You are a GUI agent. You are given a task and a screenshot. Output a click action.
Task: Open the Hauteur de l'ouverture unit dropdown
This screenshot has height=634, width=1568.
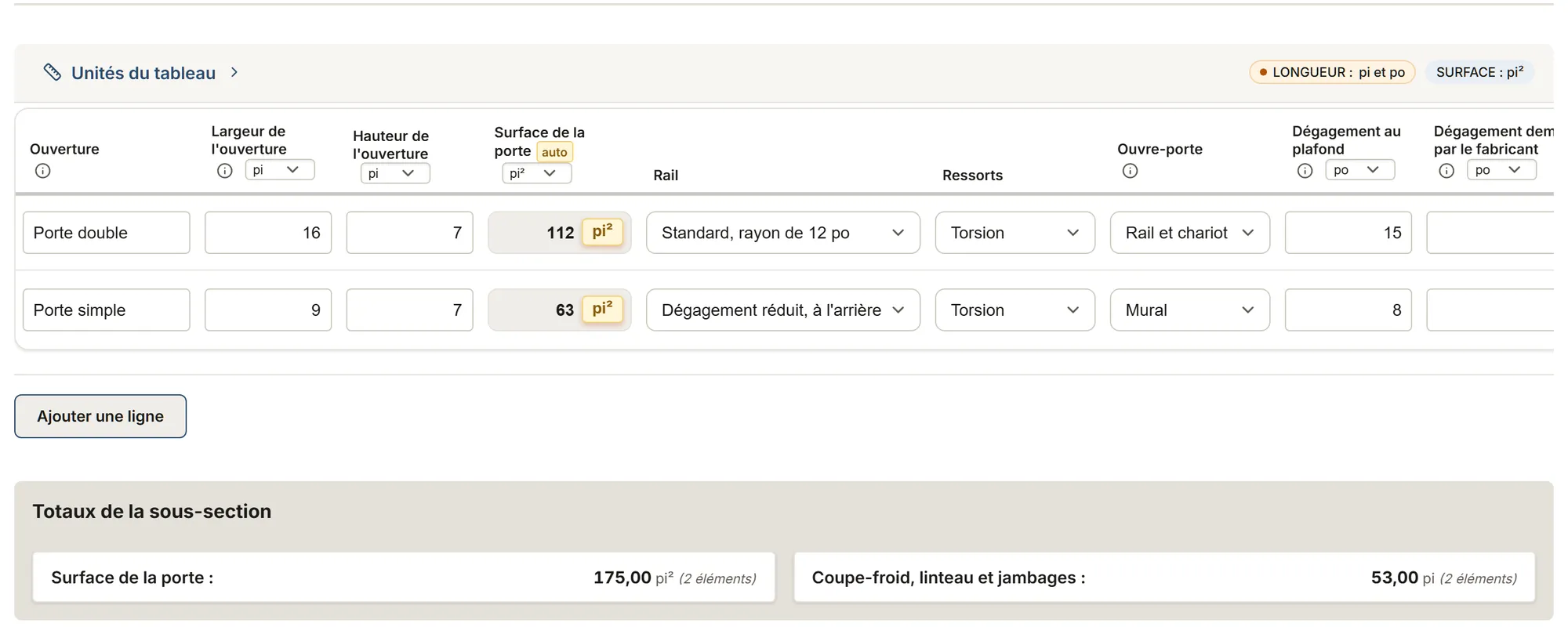point(395,173)
